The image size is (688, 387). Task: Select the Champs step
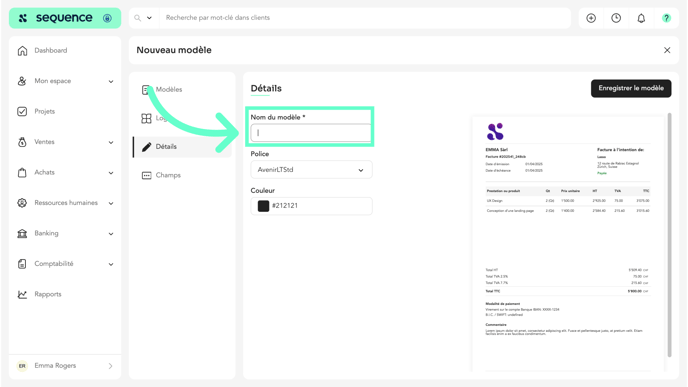pos(168,175)
